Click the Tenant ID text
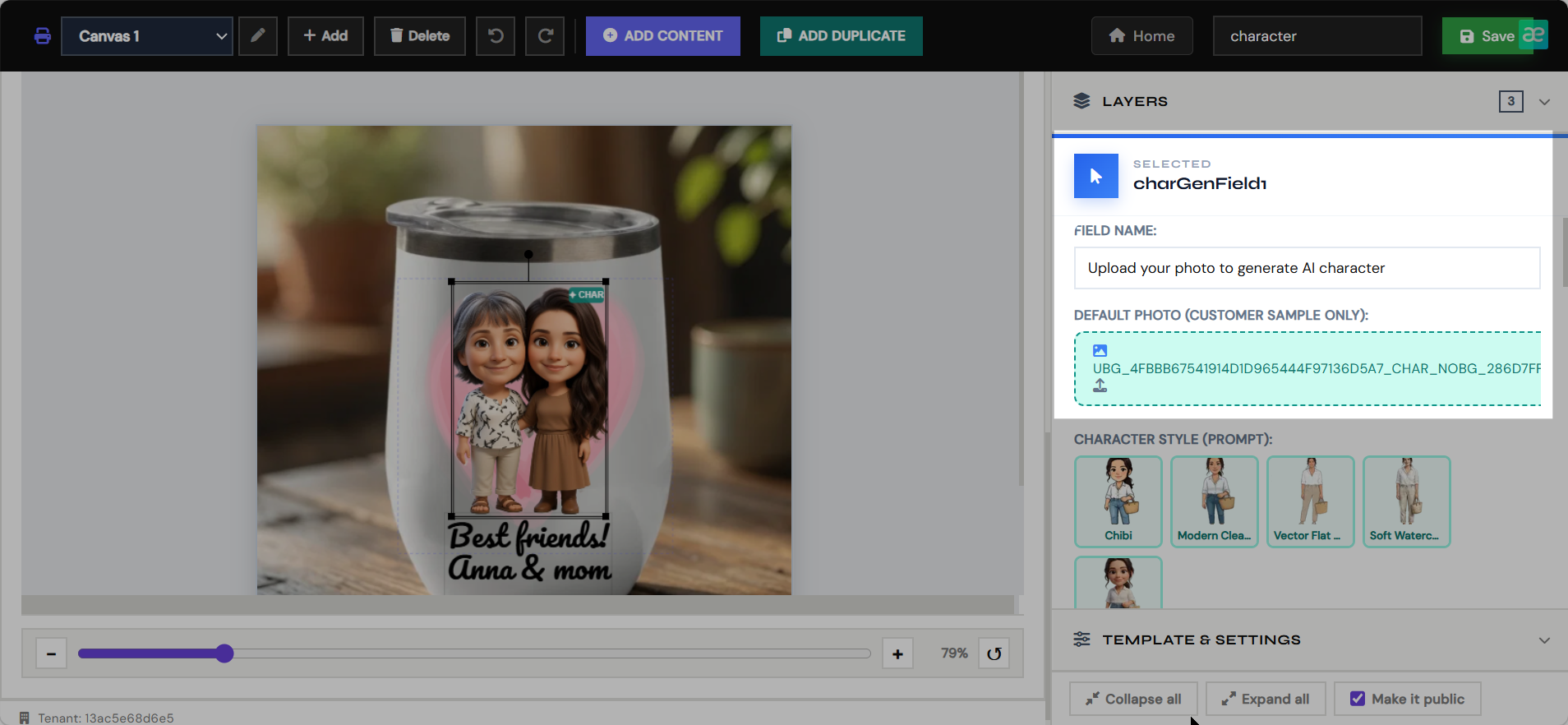Image resolution: width=1568 pixels, height=725 pixels. 106,718
